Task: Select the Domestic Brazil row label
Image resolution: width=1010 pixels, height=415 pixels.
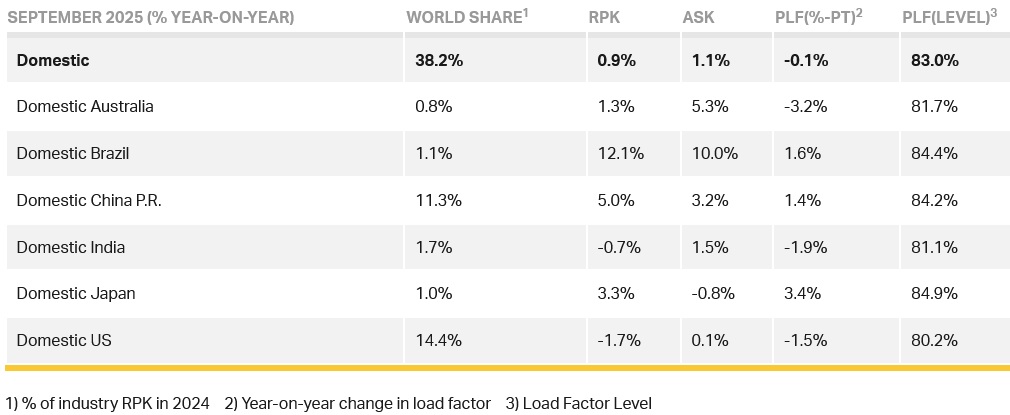Action: pyautogui.click(x=73, y=153)
